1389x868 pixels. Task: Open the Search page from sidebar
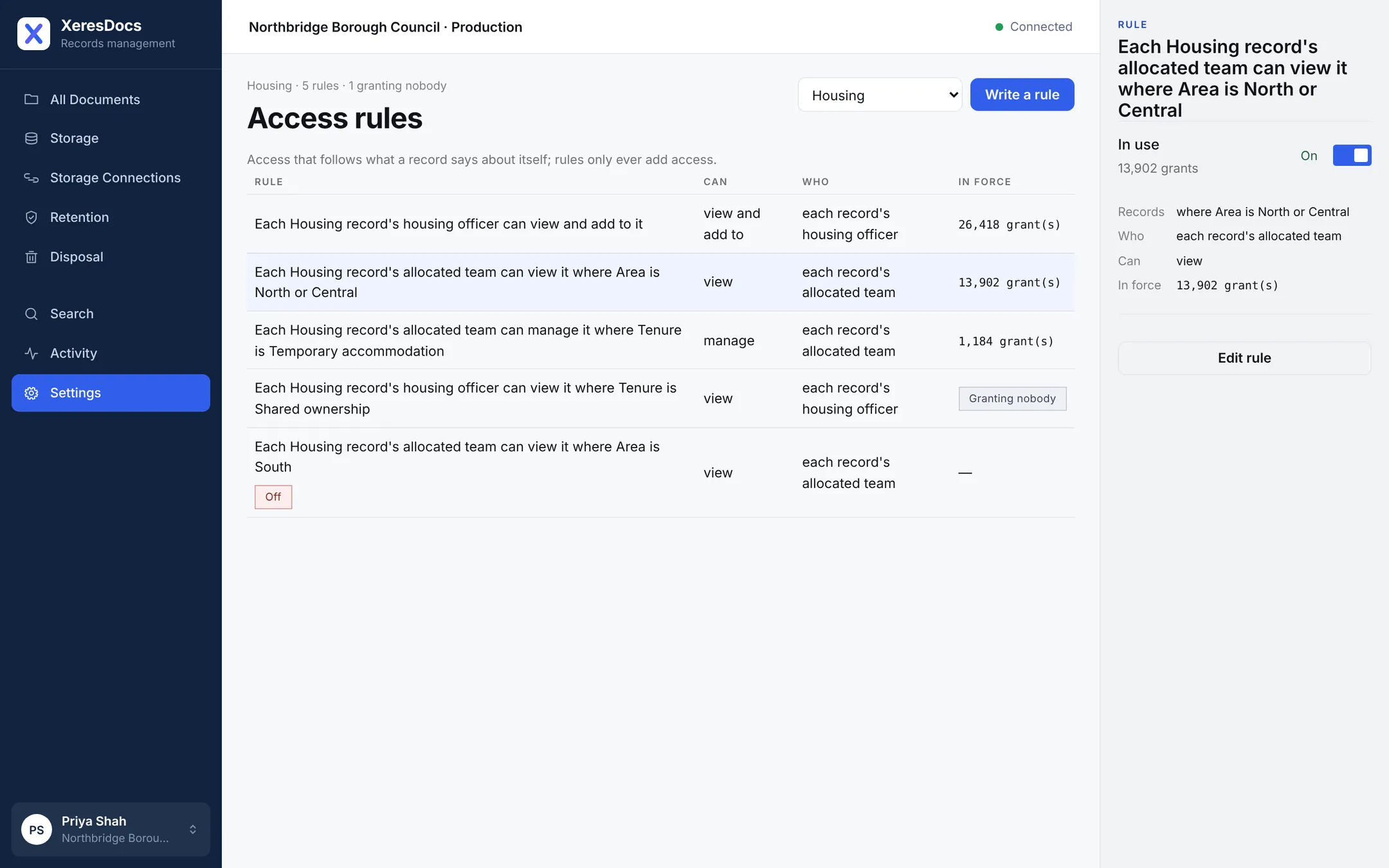[x=111, y=314]
